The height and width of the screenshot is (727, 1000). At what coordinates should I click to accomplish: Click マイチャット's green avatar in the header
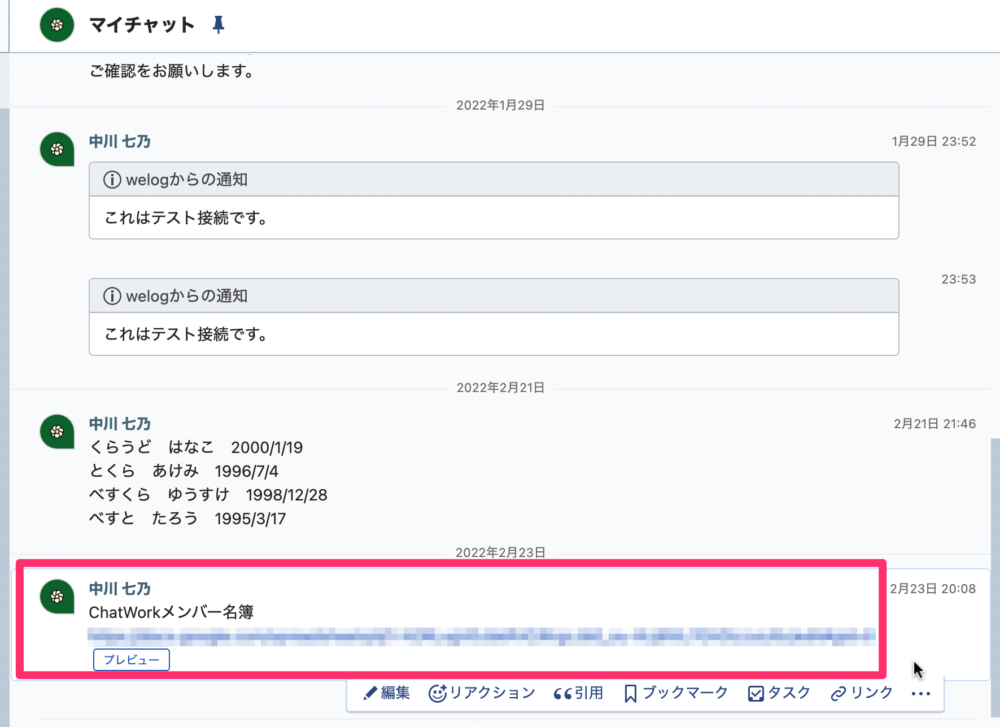56,22
